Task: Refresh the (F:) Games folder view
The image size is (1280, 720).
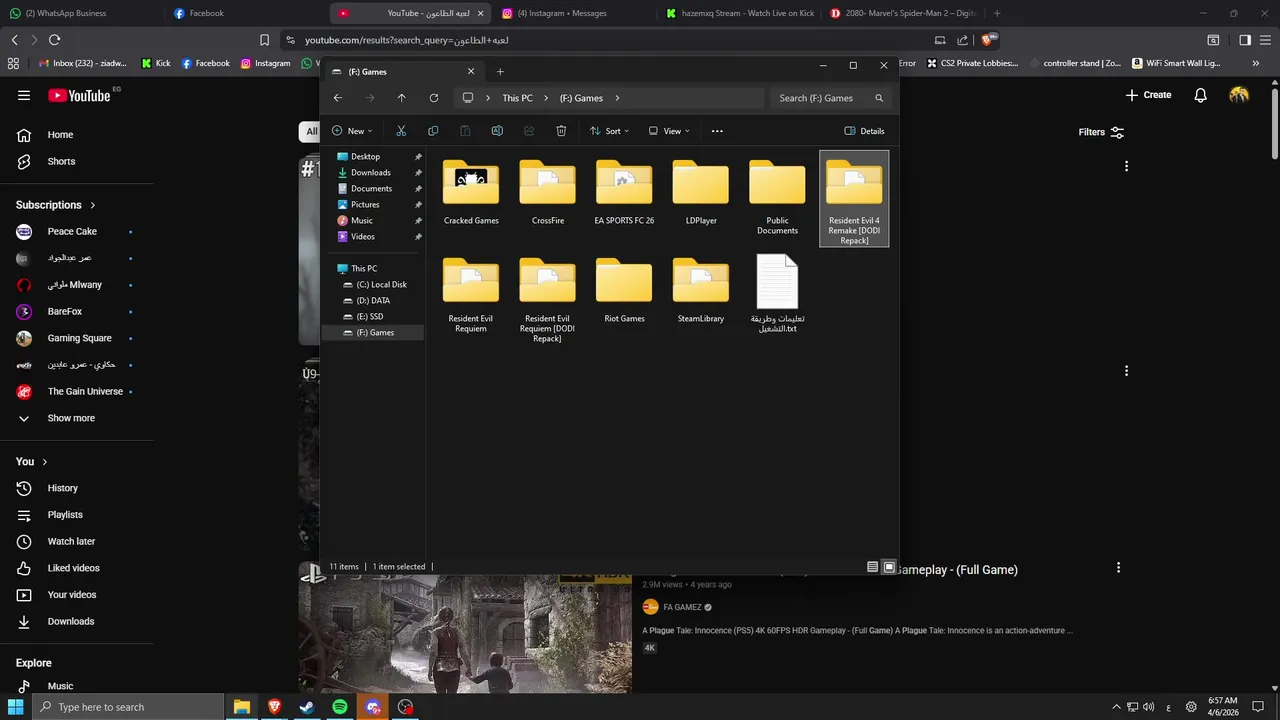Action: (434, 98)
